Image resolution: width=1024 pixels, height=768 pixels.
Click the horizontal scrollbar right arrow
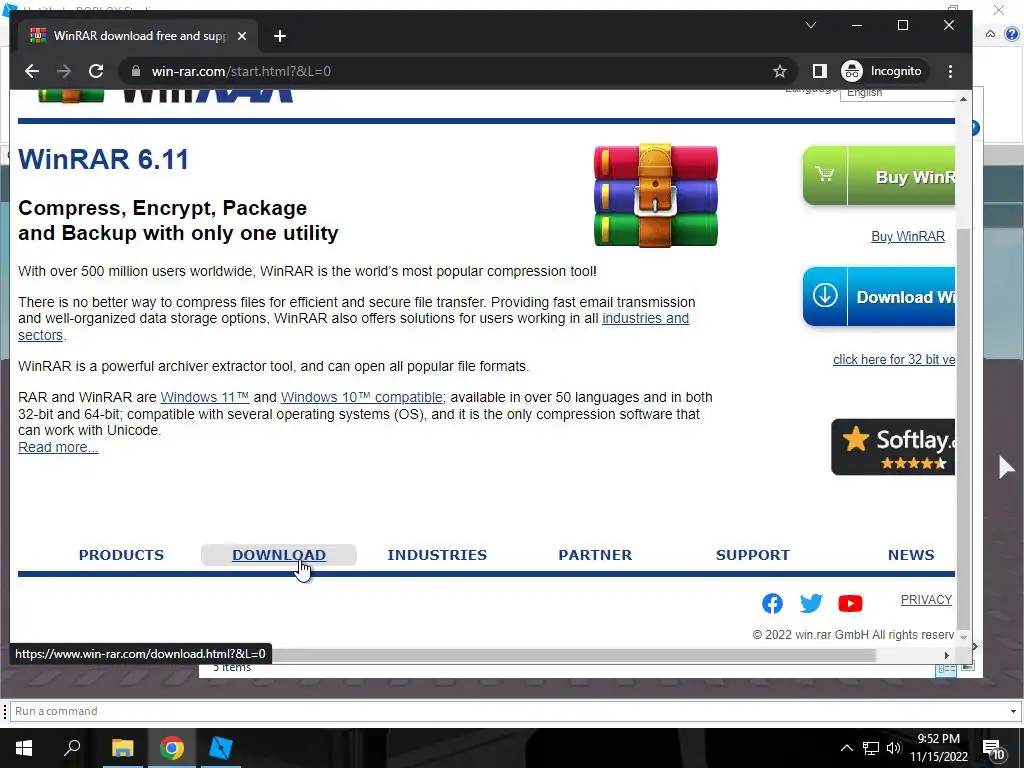pyautogui.click(x=946, y=655)
